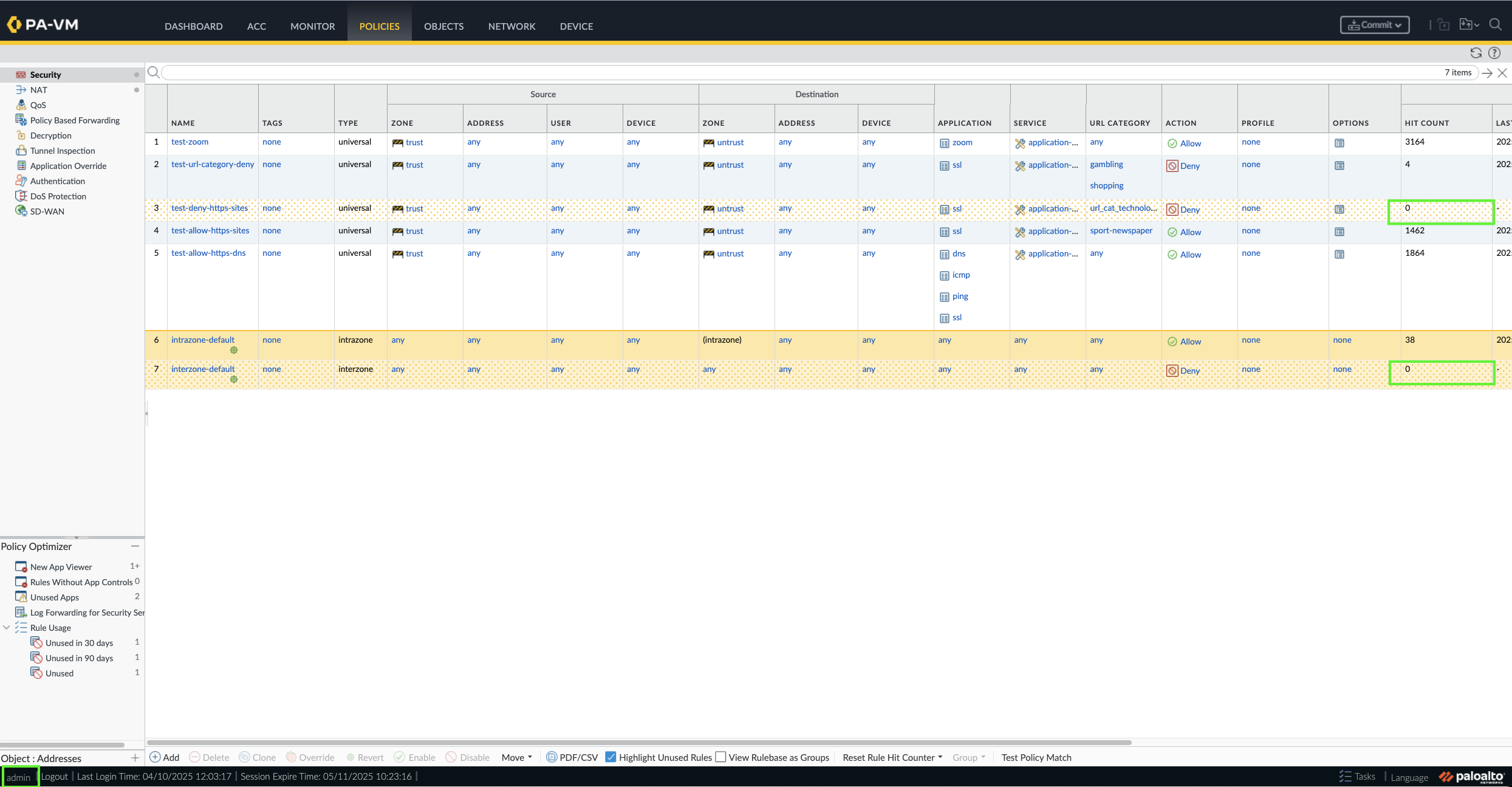Collapse the Policy Optimizer panel with the minus
The image size is (1512, 787).
(135, 546)
